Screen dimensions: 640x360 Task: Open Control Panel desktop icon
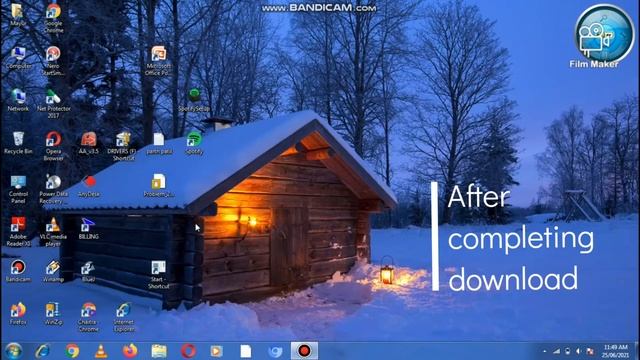tap(18, 189)
